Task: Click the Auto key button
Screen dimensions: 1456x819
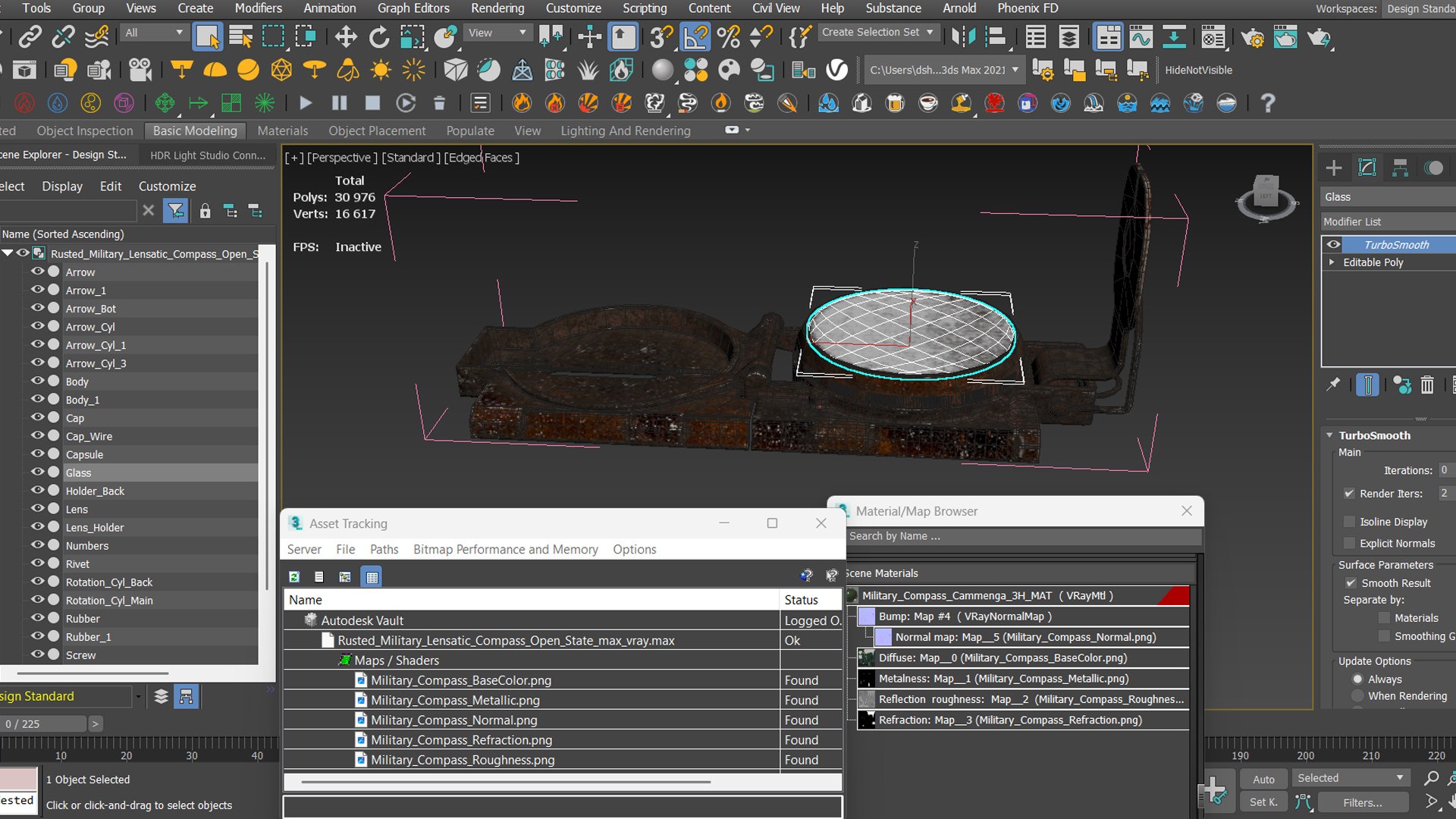Action: point(1263,779)
